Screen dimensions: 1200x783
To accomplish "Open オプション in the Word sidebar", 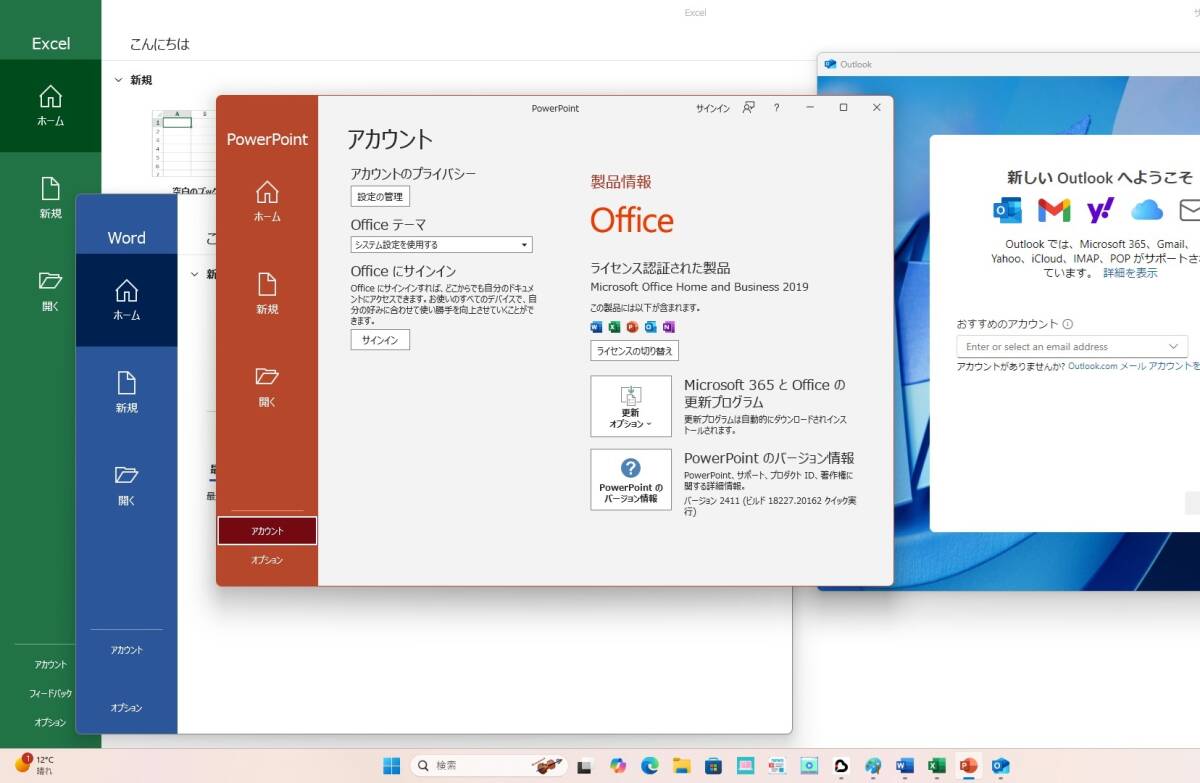I will coord(126,708).
